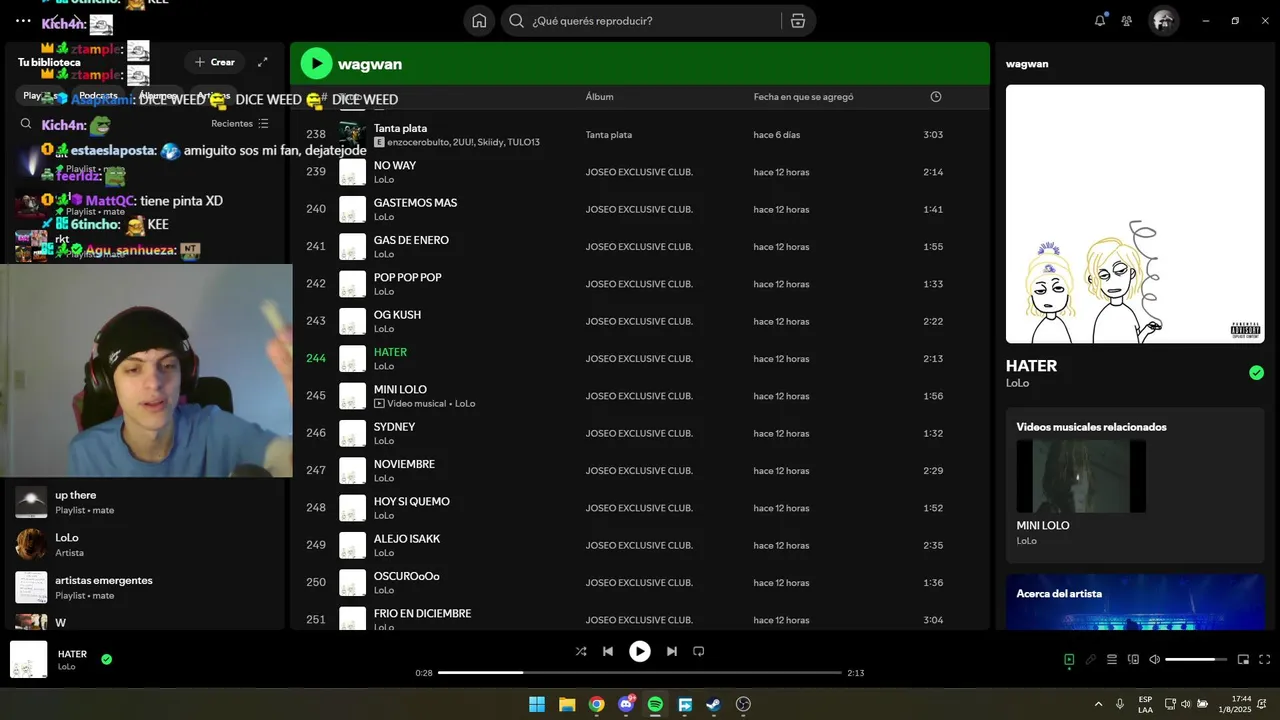The height and width of the screenshot is (720, 1280).
Task: Click the Crear button
Action: pos(215,62)
